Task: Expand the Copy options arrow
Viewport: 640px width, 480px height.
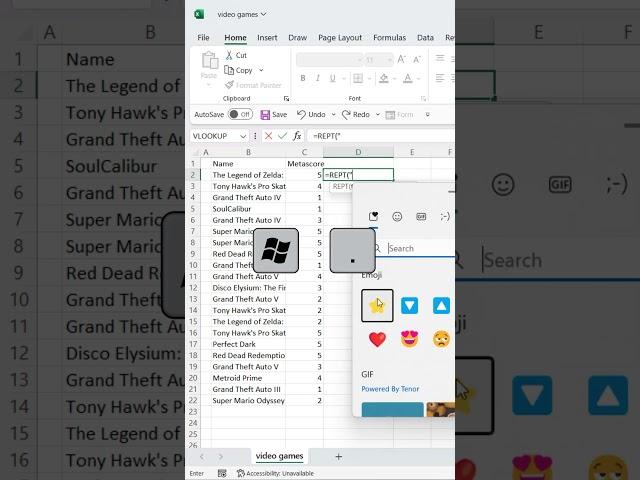Action: point(261,70)
